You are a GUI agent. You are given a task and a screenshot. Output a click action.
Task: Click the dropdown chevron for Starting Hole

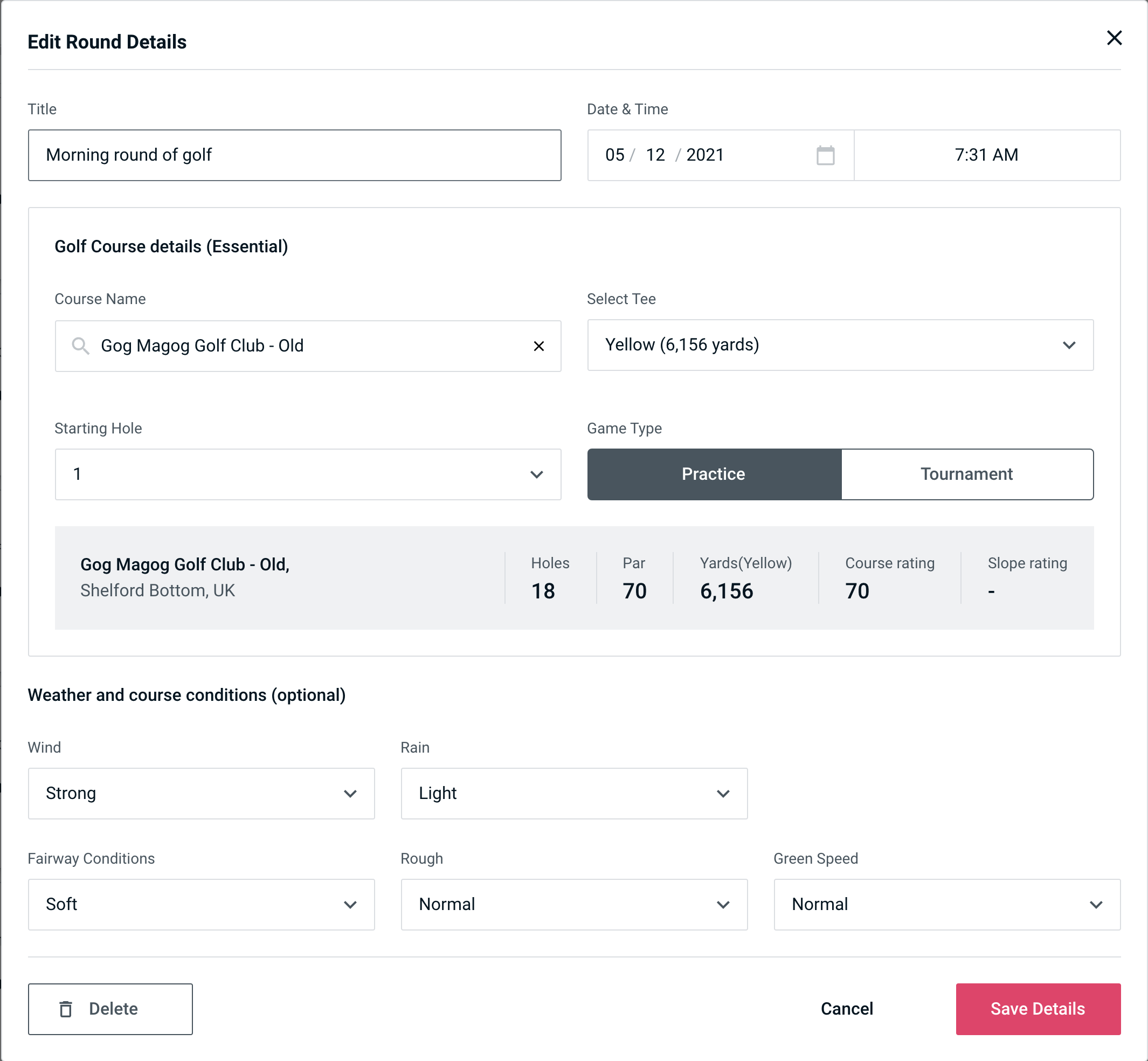tap(537, 475)
